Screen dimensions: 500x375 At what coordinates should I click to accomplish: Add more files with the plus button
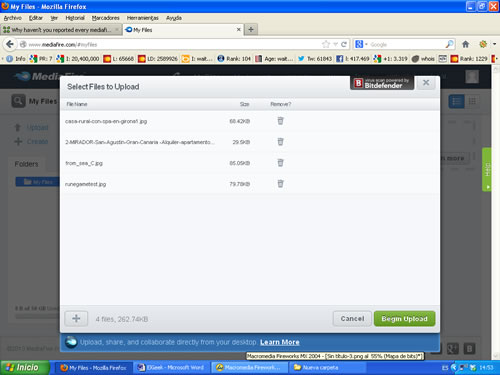76,318
